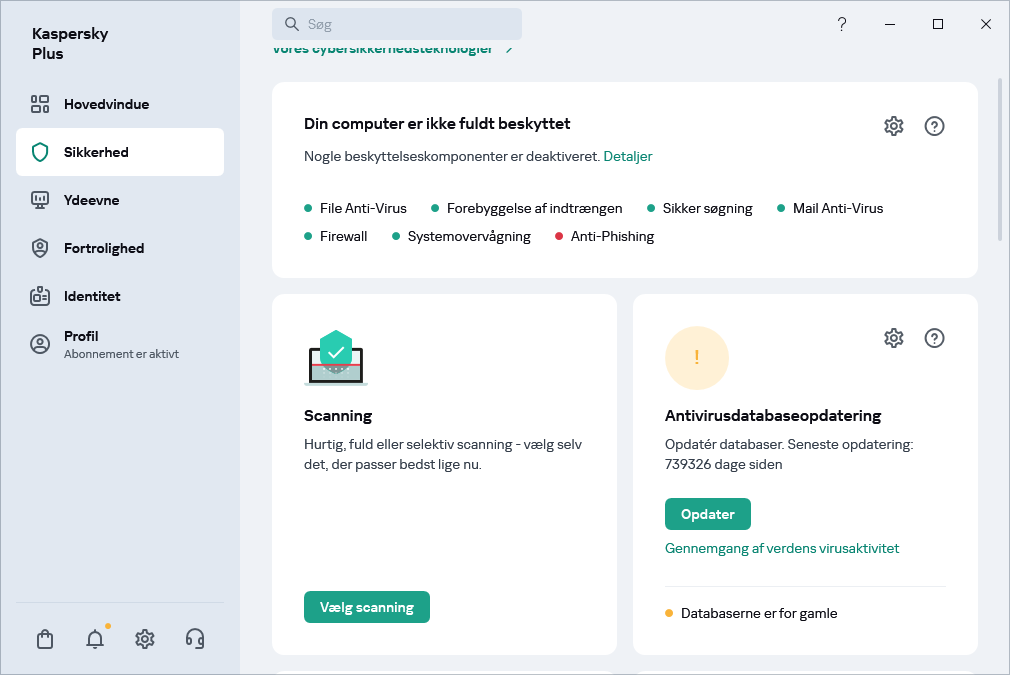Click the Søg search field

[x=396, y=23]
